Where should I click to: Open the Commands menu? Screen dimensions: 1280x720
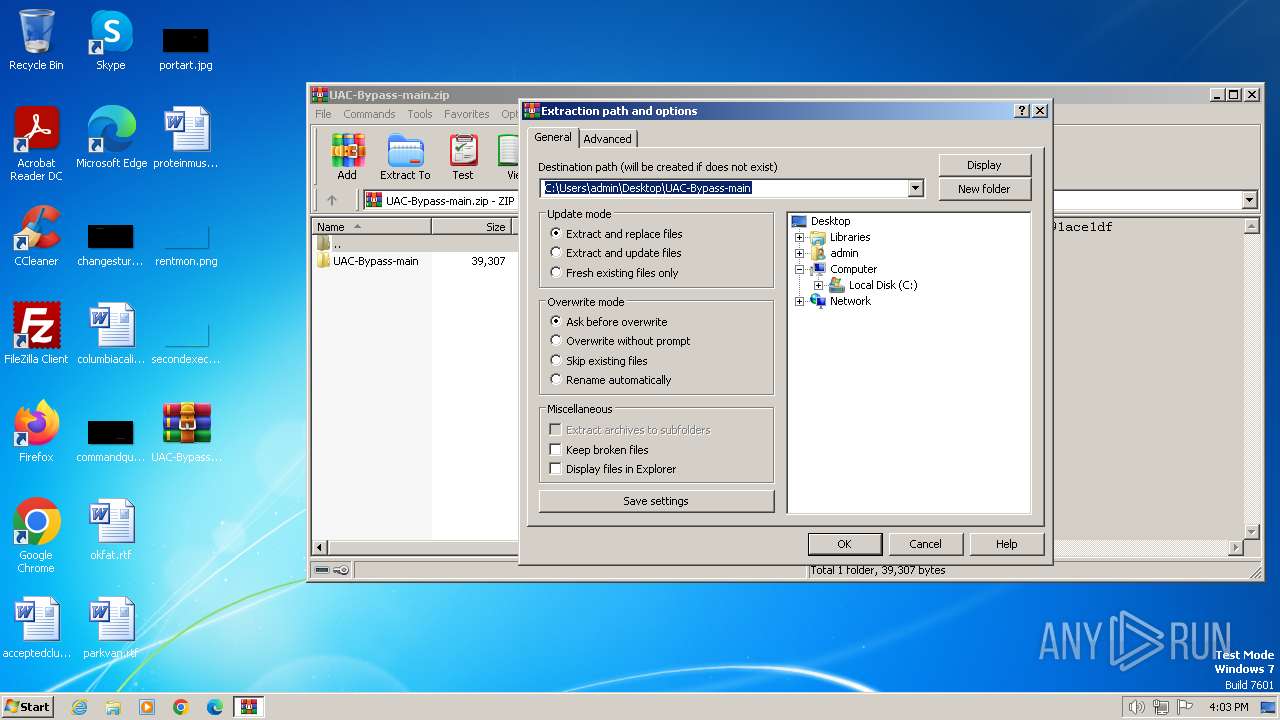click(369, 114)
